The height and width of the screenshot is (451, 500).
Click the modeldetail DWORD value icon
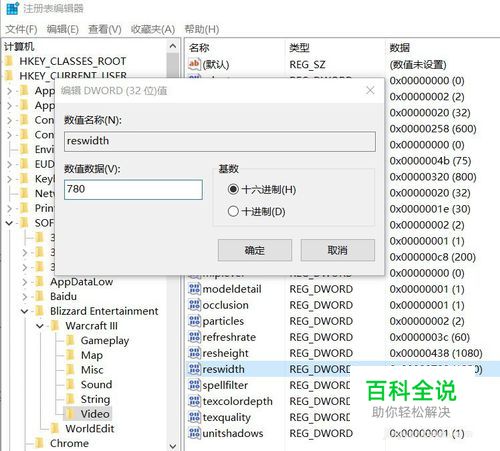pyautogui.click(x=194, y=289)
